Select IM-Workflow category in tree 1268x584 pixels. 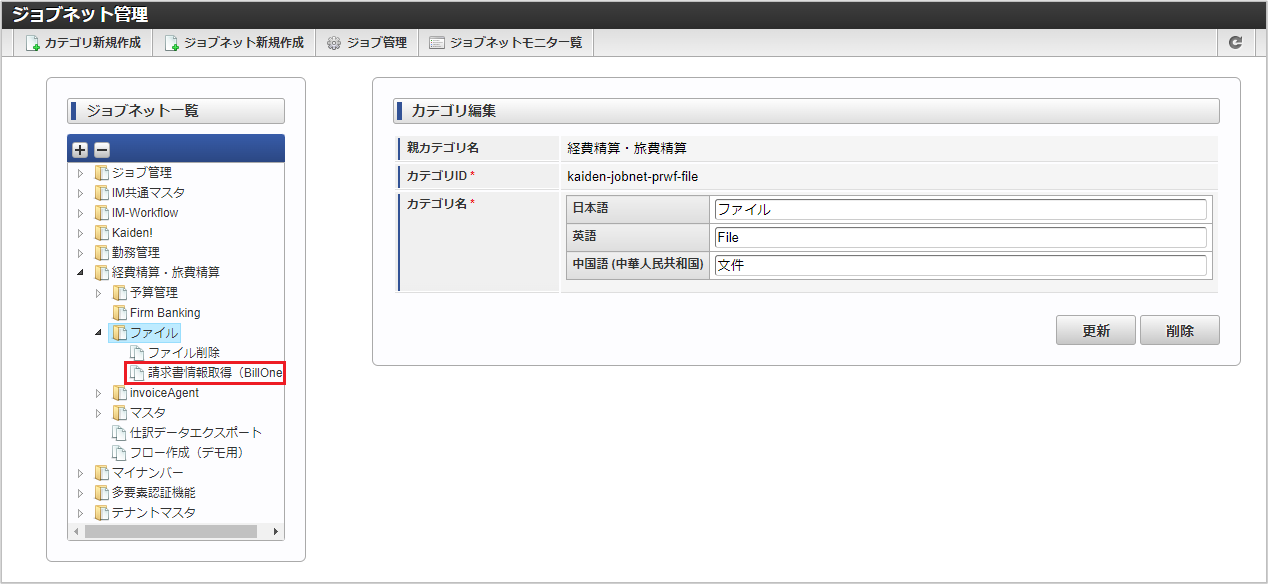[x=145, y=213]
